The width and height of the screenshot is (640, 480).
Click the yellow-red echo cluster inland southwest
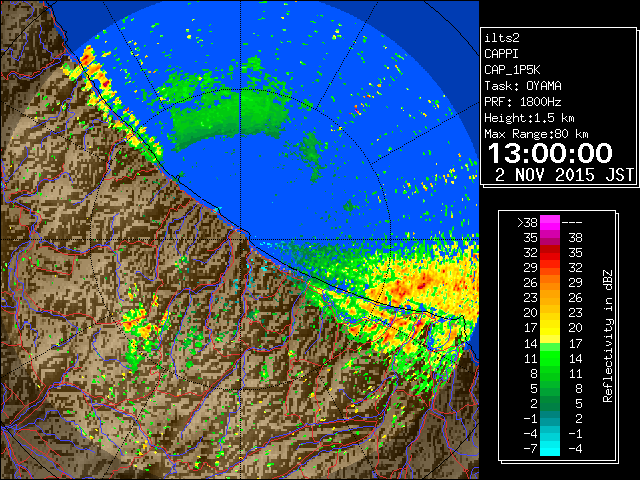point(143,322)
